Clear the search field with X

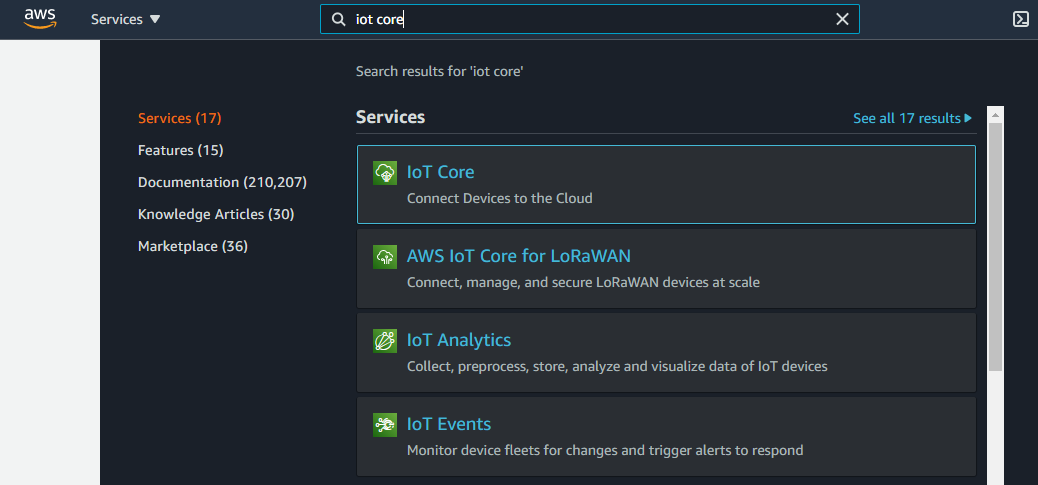tap(842, 19)
